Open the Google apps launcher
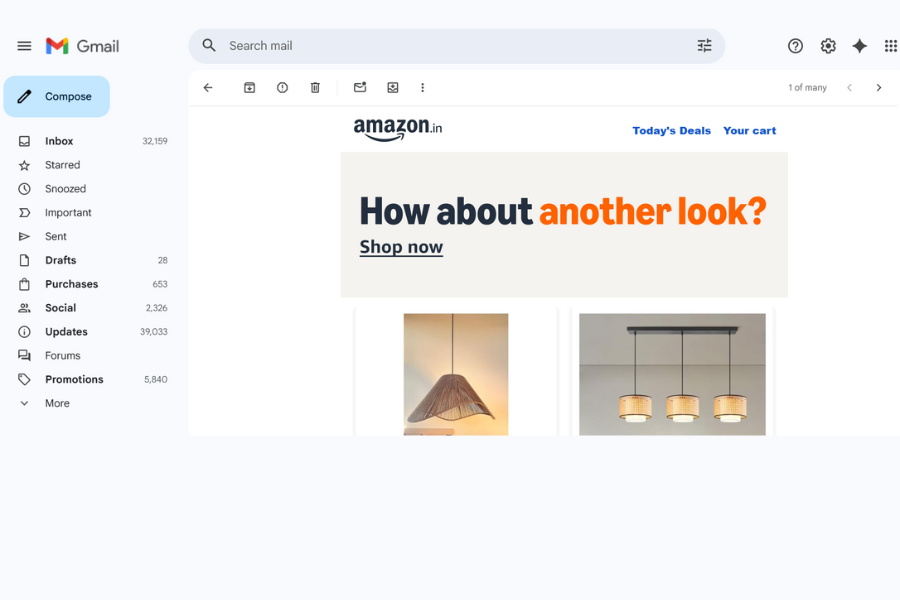Image resolution: width=900 pixels, height=600 pixels. point(891,46)
